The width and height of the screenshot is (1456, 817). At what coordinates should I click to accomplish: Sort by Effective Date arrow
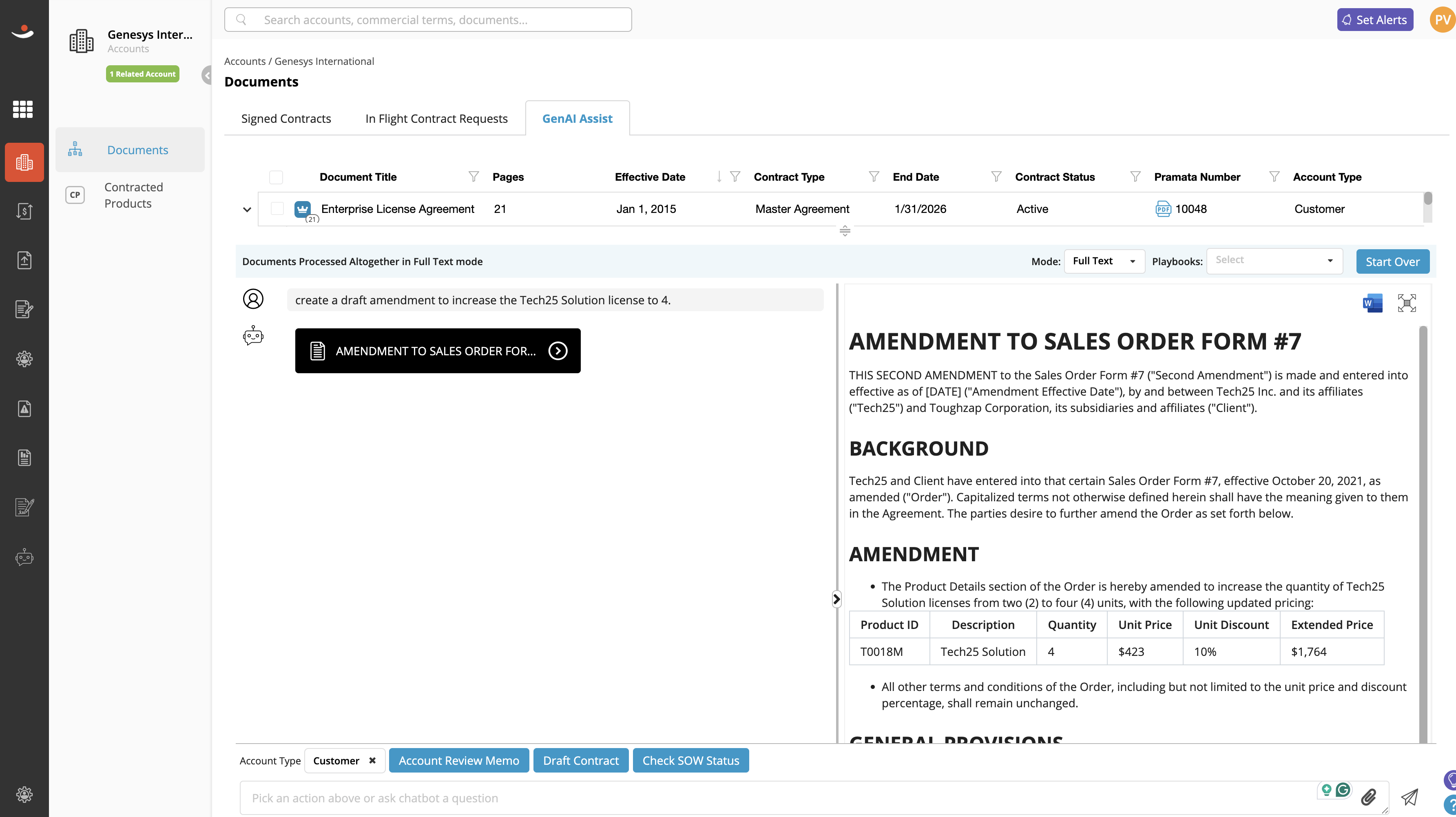(x=719, y=177)
